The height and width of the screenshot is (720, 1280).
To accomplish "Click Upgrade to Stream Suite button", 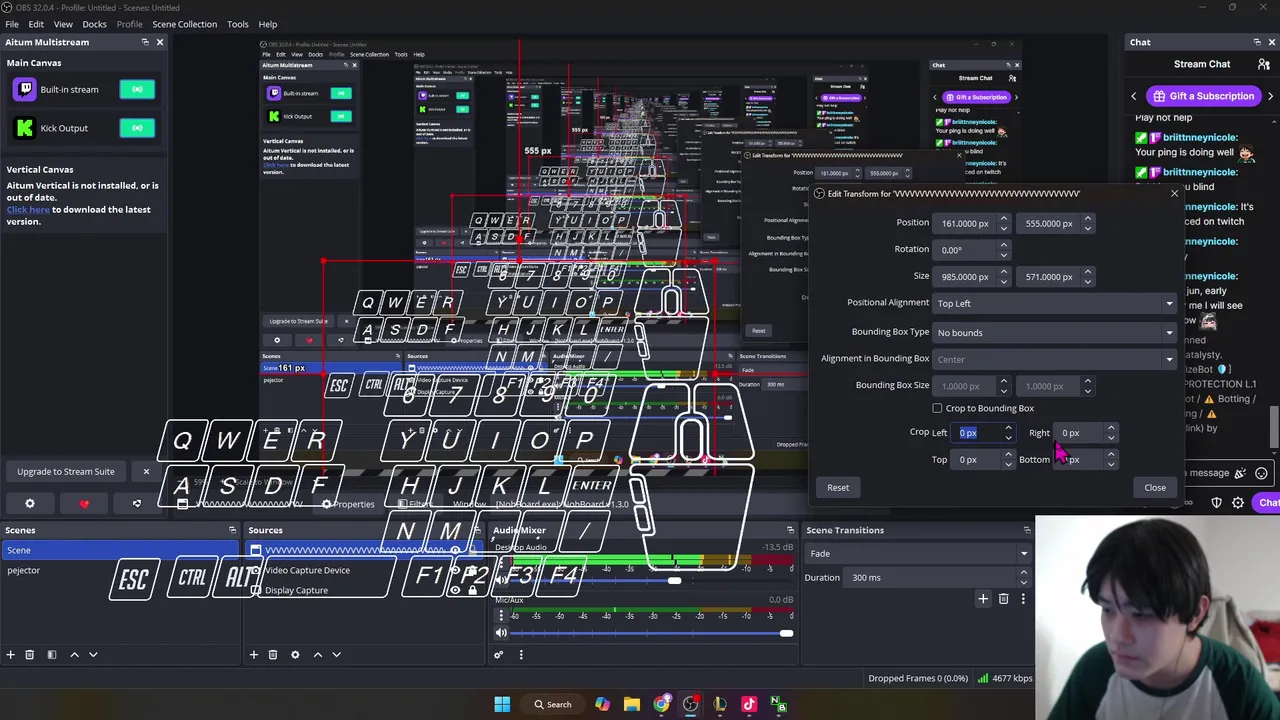I will coord(66,471).
